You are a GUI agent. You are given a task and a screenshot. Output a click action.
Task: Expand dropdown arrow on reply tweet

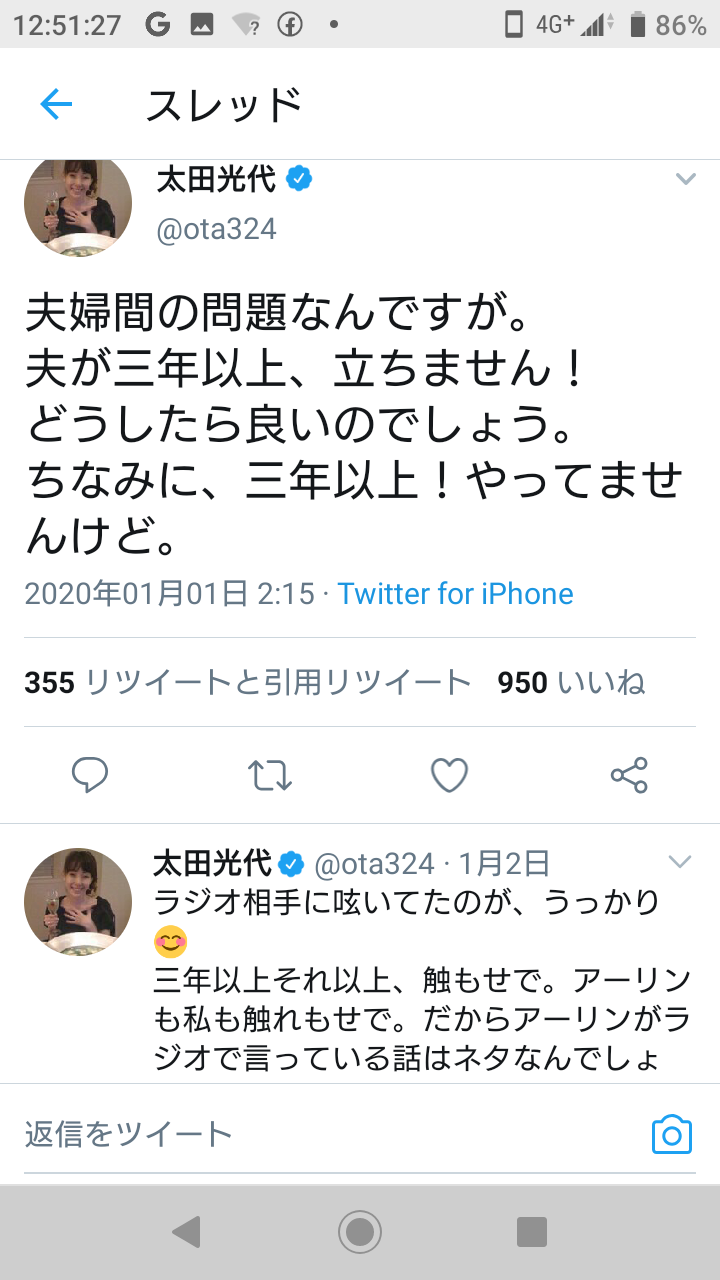coord(680,862)
